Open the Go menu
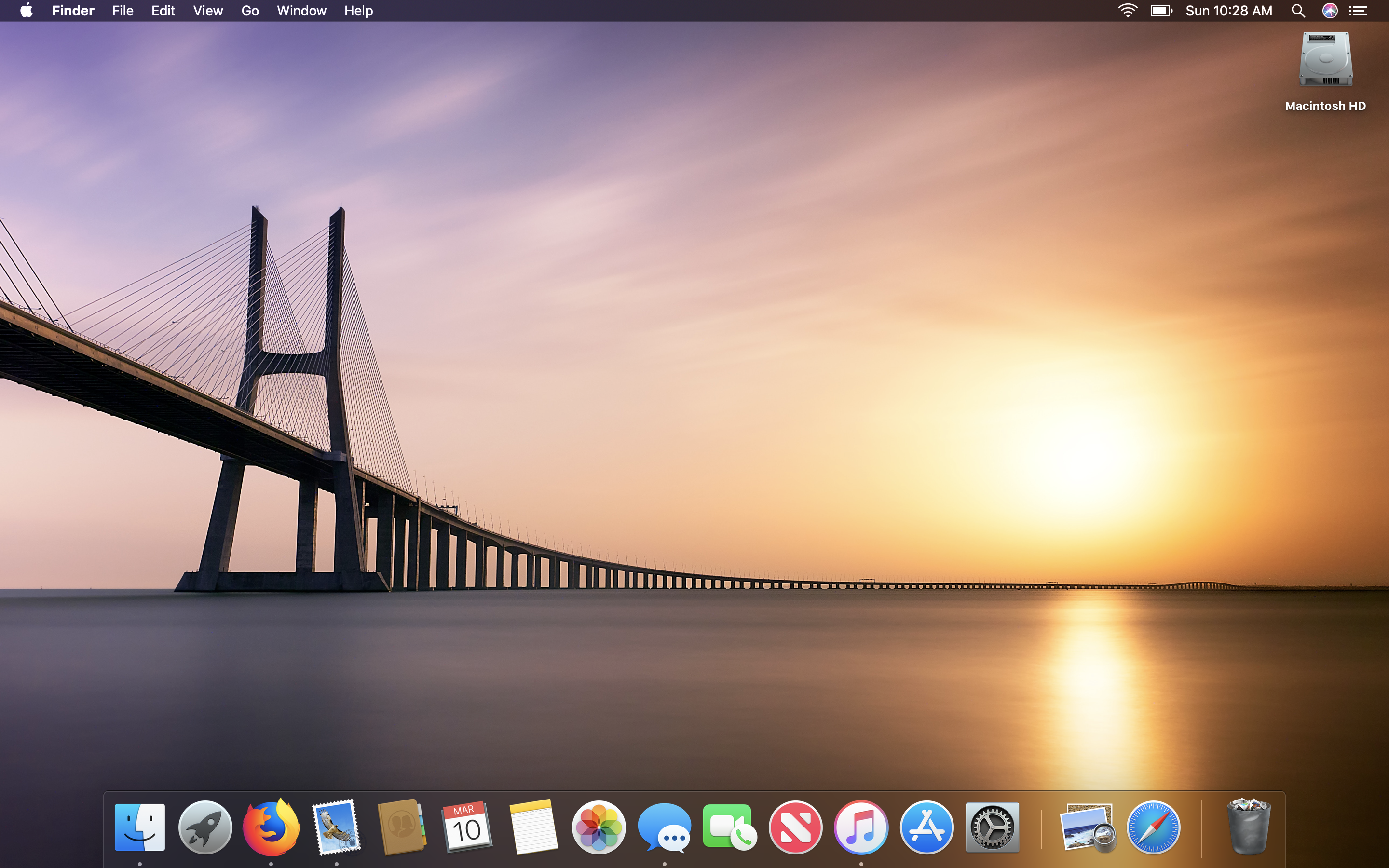 [250, 11]
